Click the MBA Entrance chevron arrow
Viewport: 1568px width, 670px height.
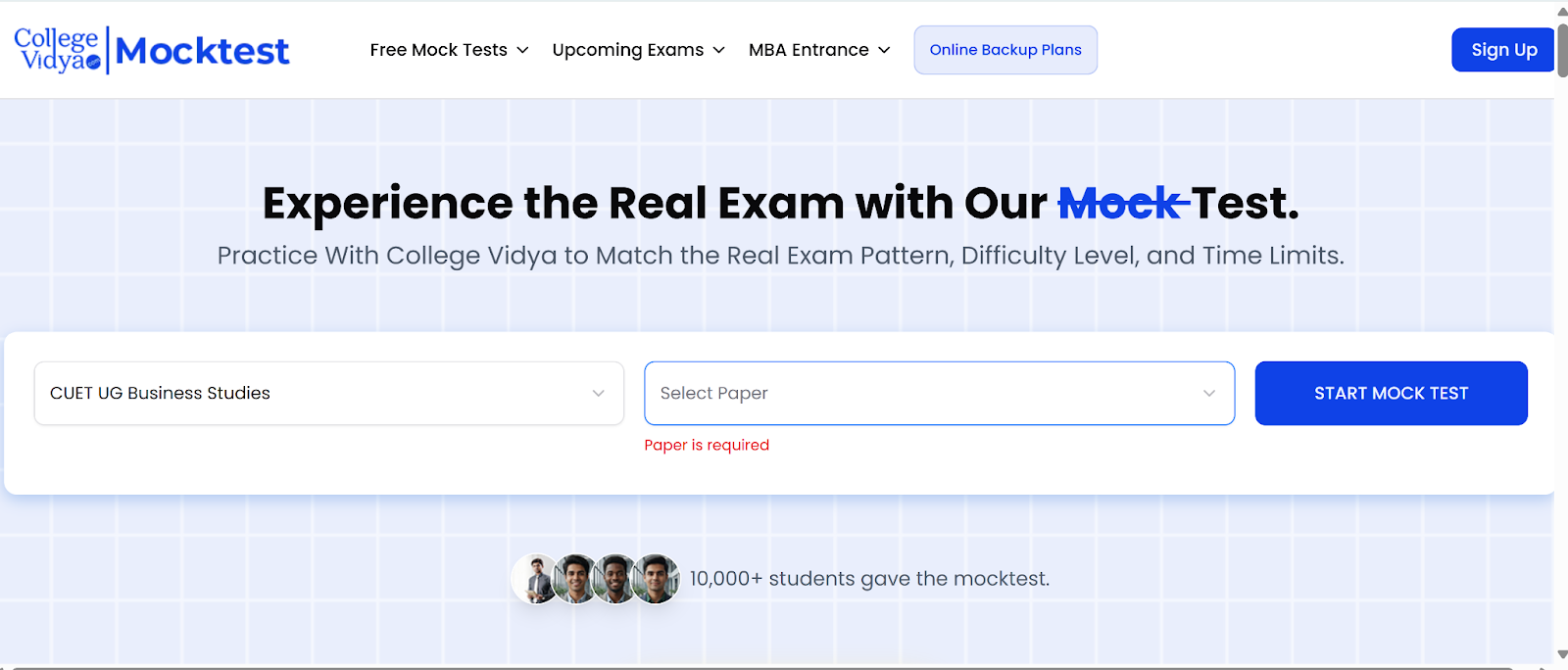[884, 50]
